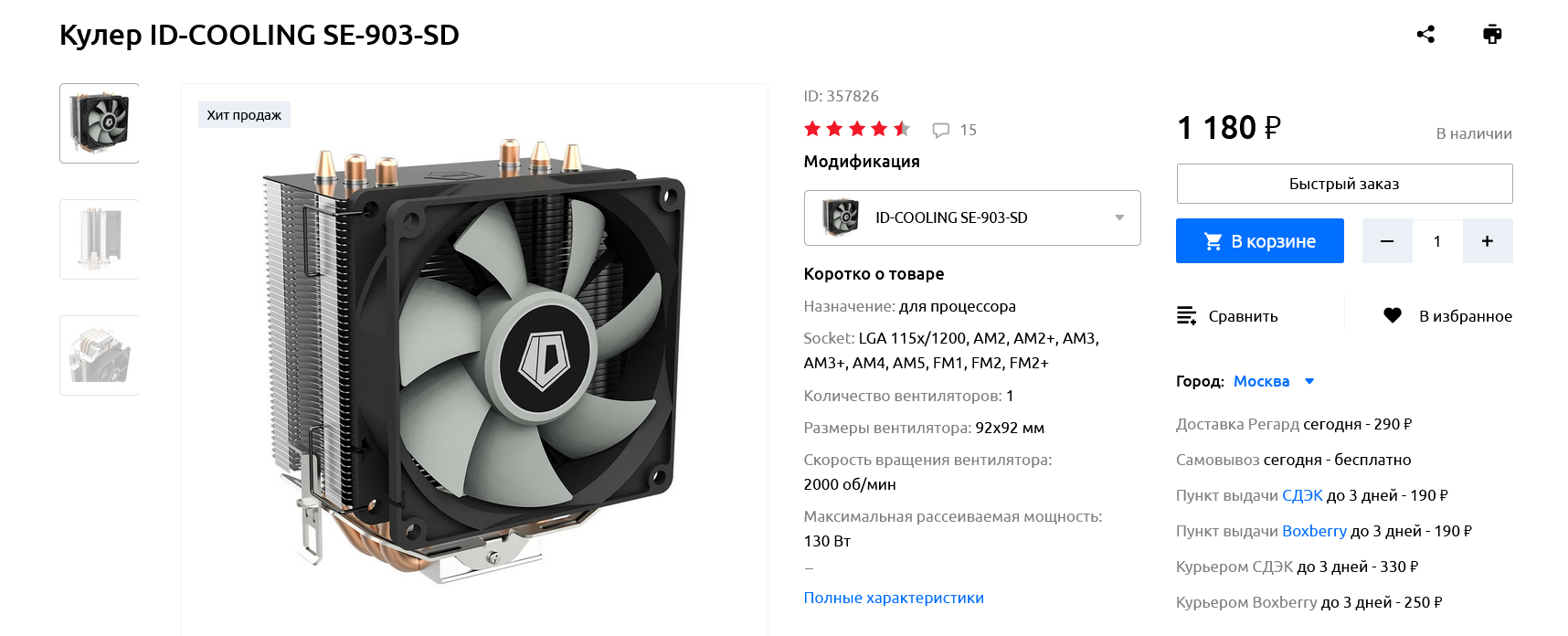Click the star rating

click(857, 129)
